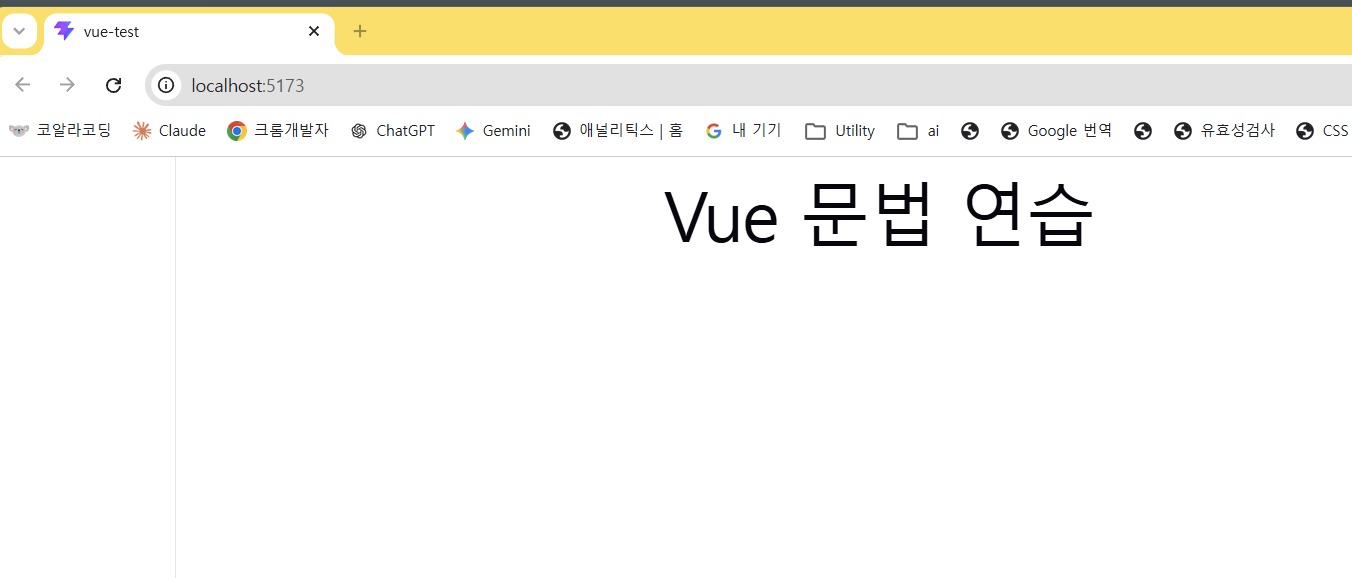Go forward with the forward arrow

[x=68, y=85]
